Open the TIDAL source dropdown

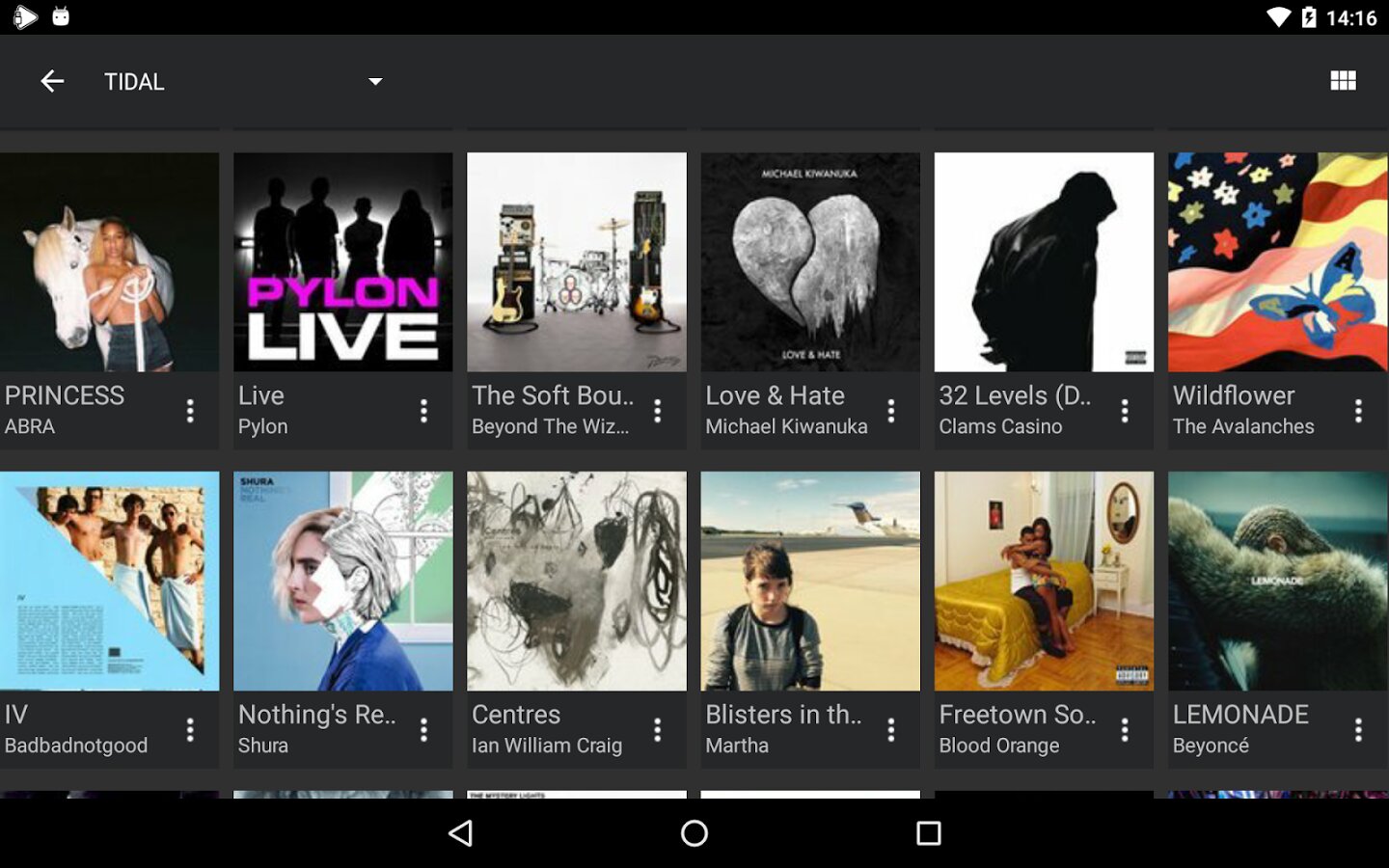point(374,82)
